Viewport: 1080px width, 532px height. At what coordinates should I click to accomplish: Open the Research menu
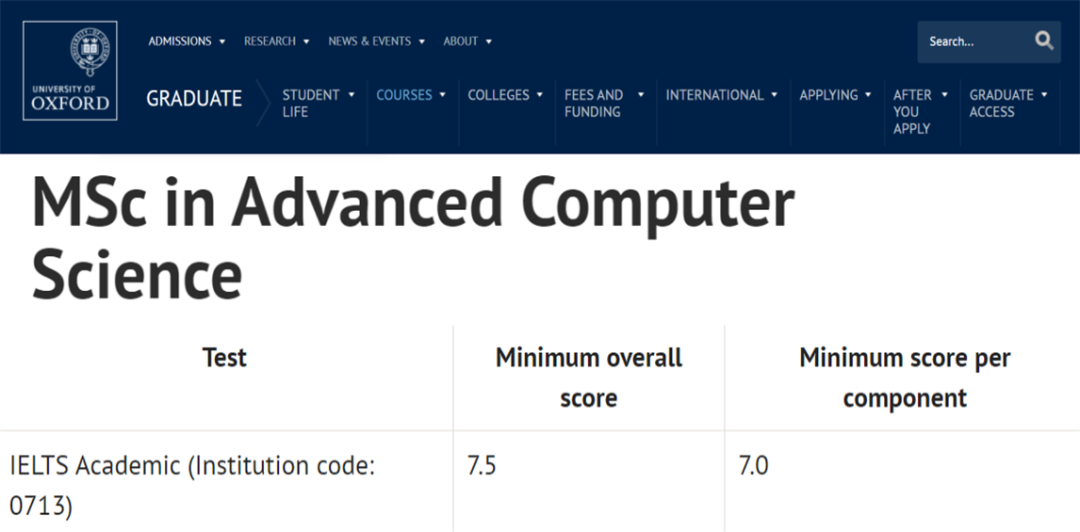(269, 41)
